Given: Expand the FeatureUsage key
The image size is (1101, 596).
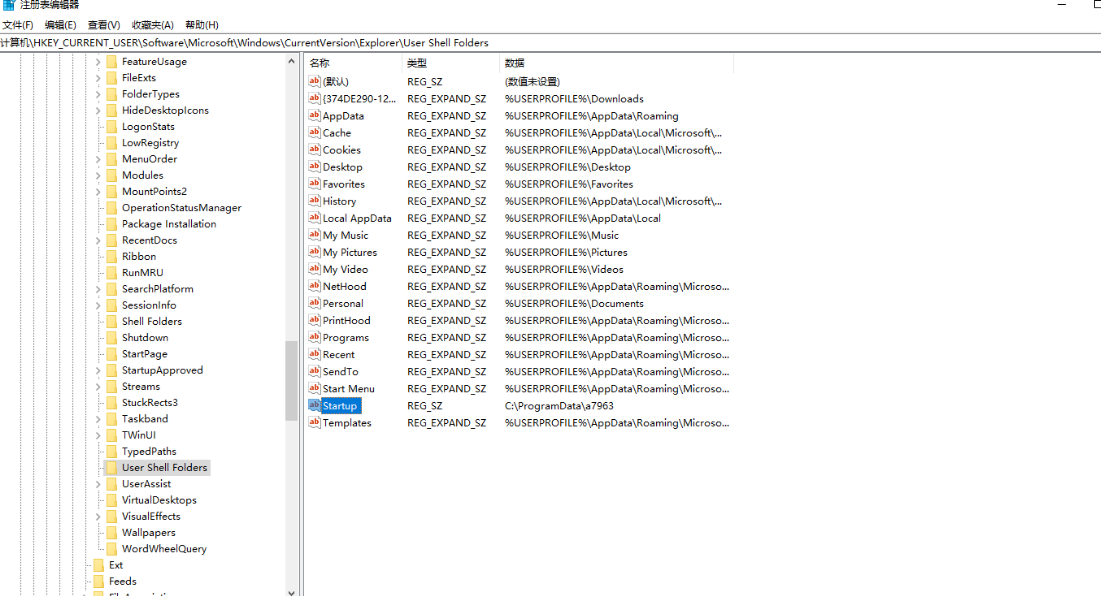Looking at the screenshot, I should point(98,62).
